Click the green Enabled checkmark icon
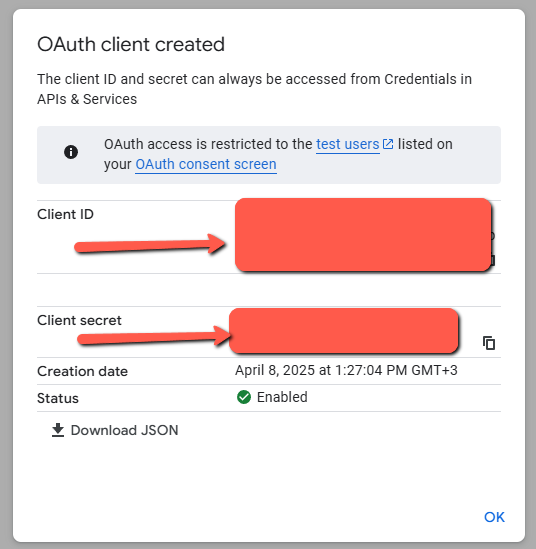Screen dimensions: 536x549 click(x=244, y=397)
